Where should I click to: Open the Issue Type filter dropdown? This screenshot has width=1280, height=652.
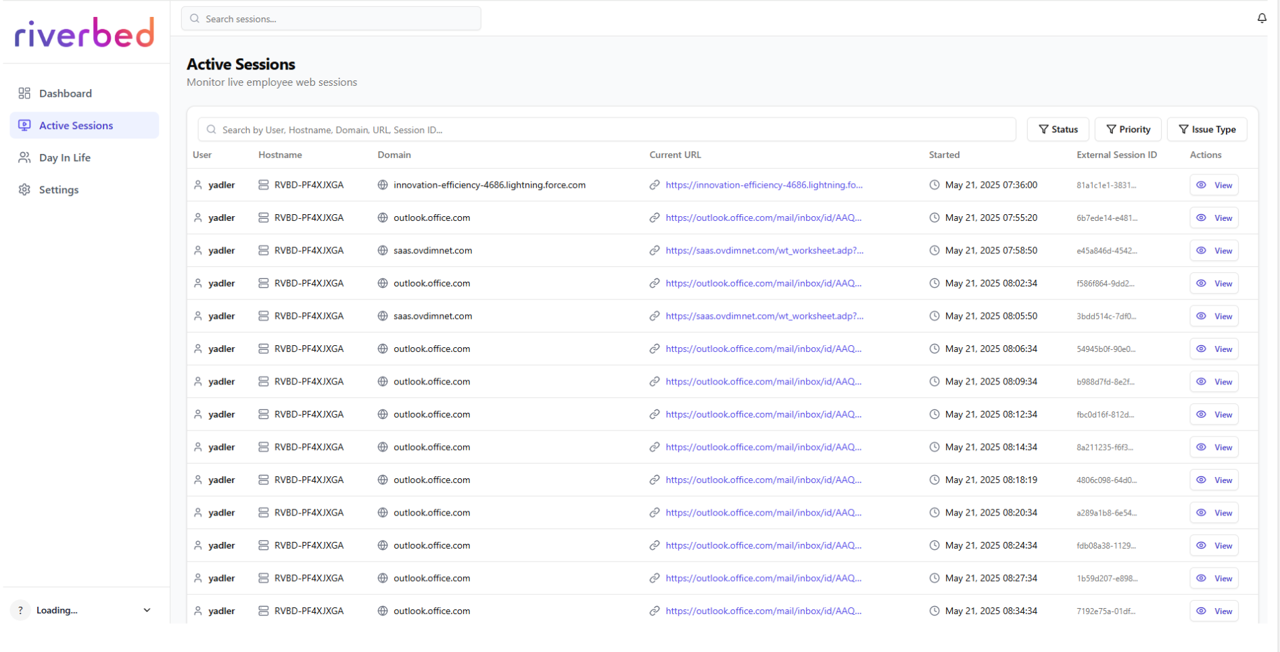pos(1207,129)
